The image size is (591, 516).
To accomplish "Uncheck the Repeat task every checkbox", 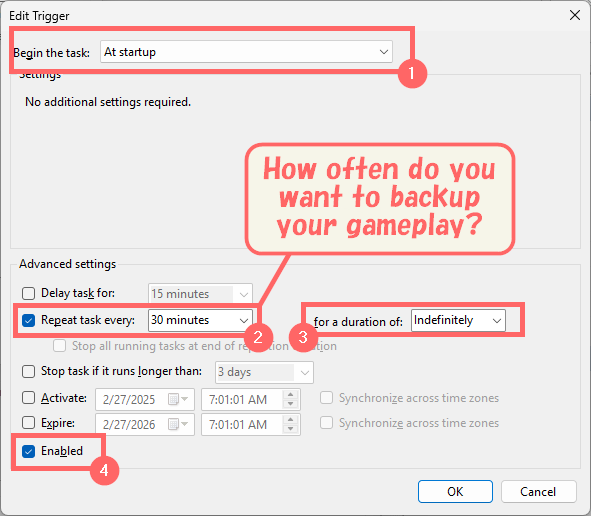I will (x=28, y=320).
